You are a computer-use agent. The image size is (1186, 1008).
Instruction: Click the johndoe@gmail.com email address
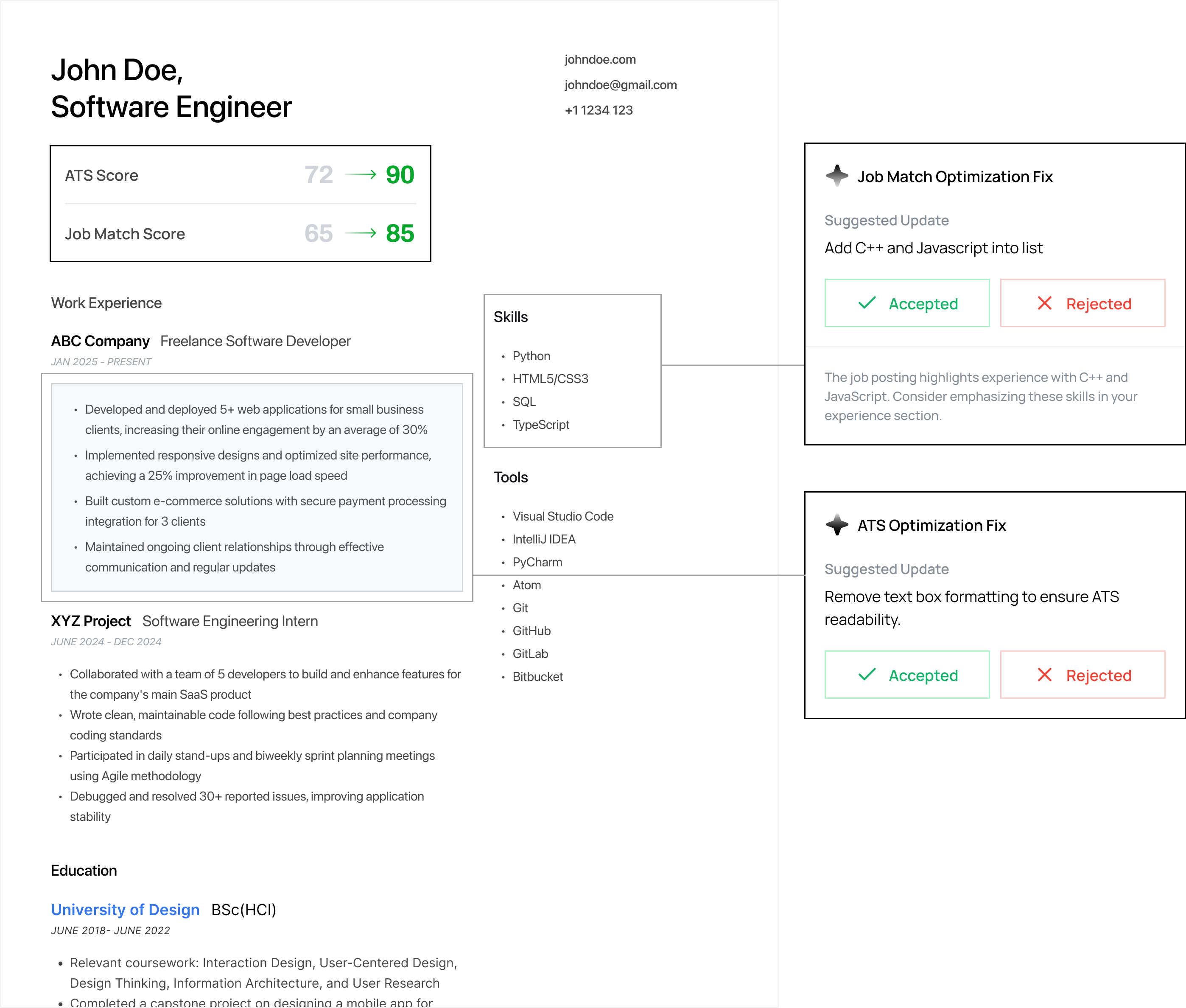[x=621, y=84]
